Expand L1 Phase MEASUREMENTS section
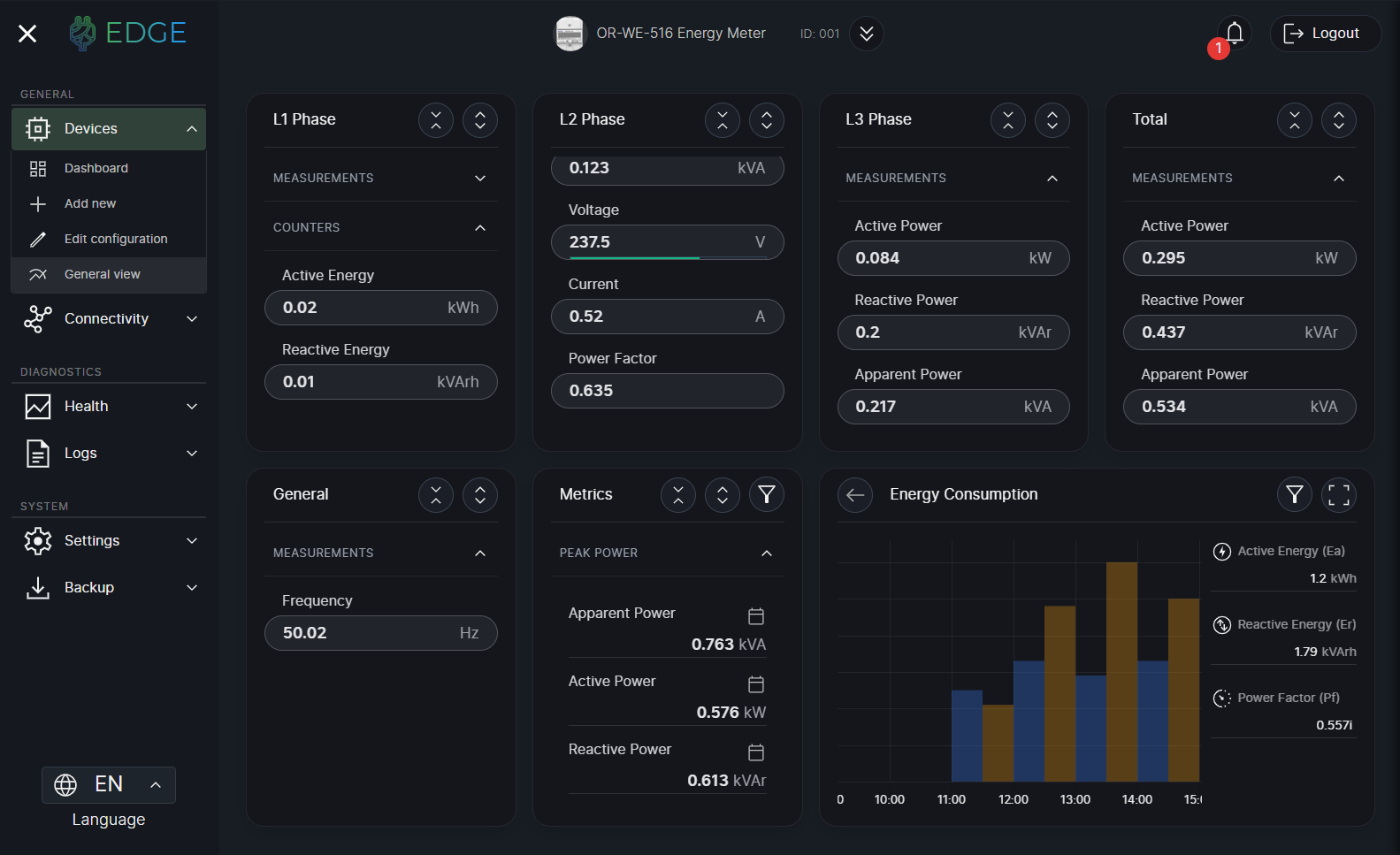 pos(381,178)
